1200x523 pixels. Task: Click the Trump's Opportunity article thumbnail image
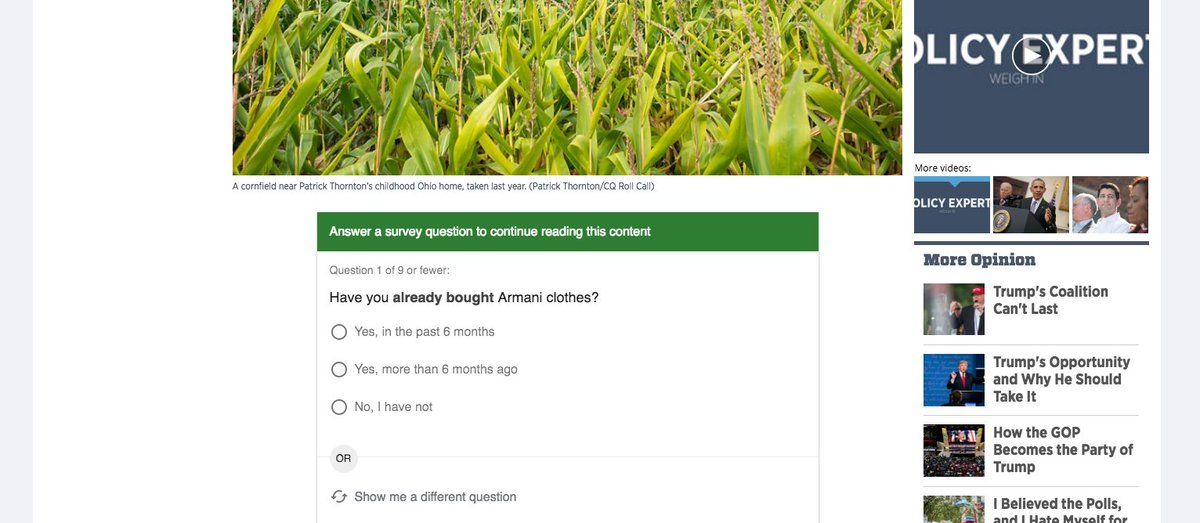pyautogui.click(x=954, y=380)
